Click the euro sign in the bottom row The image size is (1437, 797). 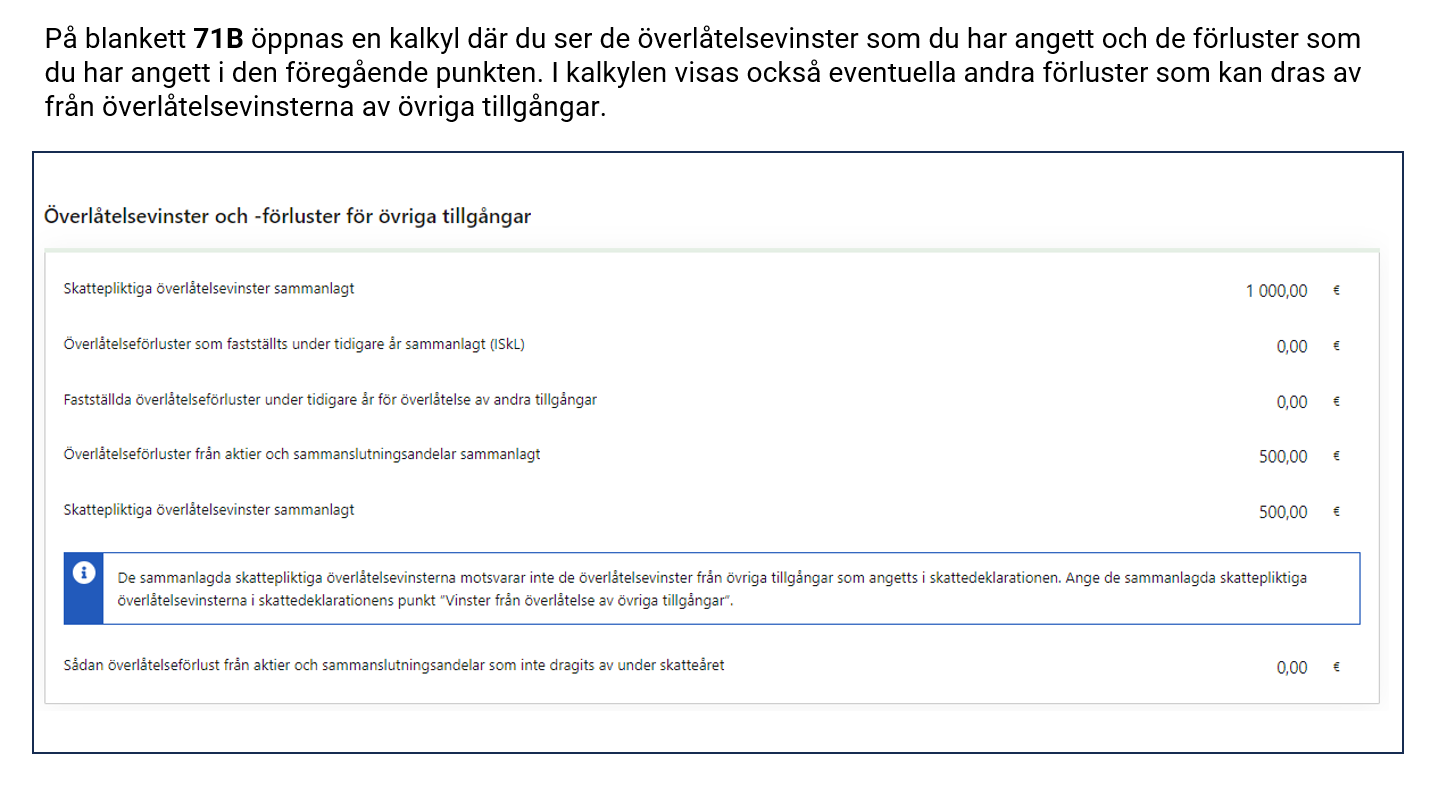(x=1336, y=667)
